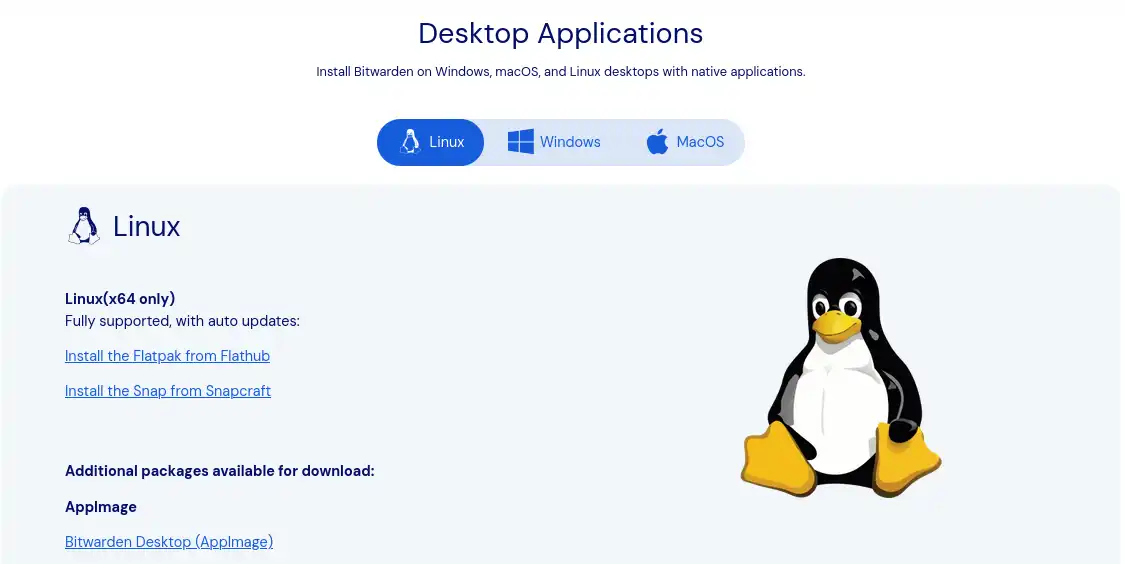This screenshot has height=564, width=1125.
Task: Click the Apple logo icon in the tab bar
Action: pyautogui.click(x=657, y=142)
